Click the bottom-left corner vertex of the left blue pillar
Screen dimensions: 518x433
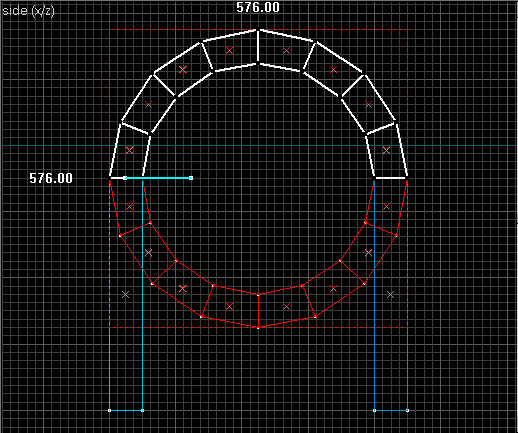click(x=110, y=410)
